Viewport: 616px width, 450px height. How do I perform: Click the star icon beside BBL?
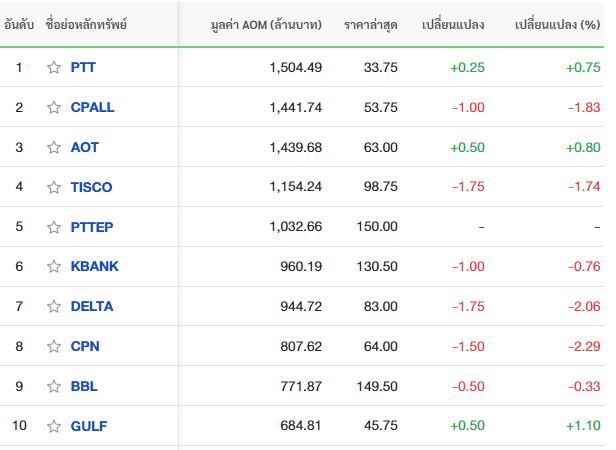click(54, 386)
